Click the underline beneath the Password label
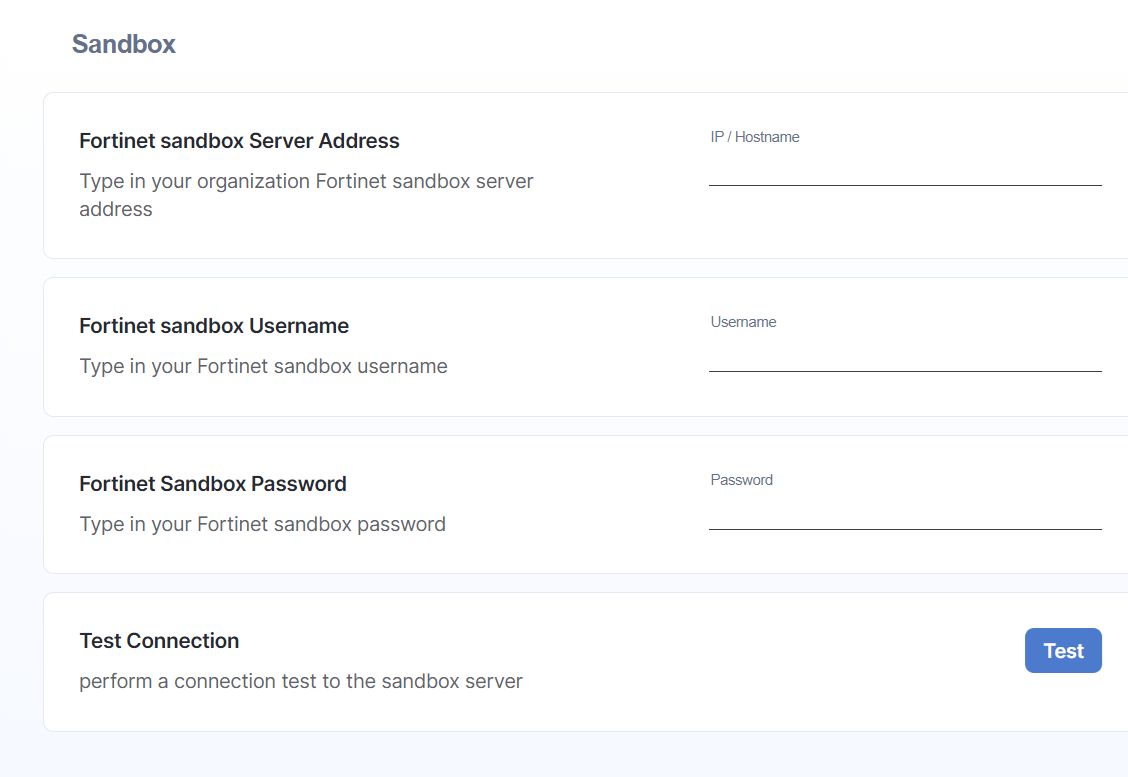Screen dimensions: 1128x777 tap(905, 529)
